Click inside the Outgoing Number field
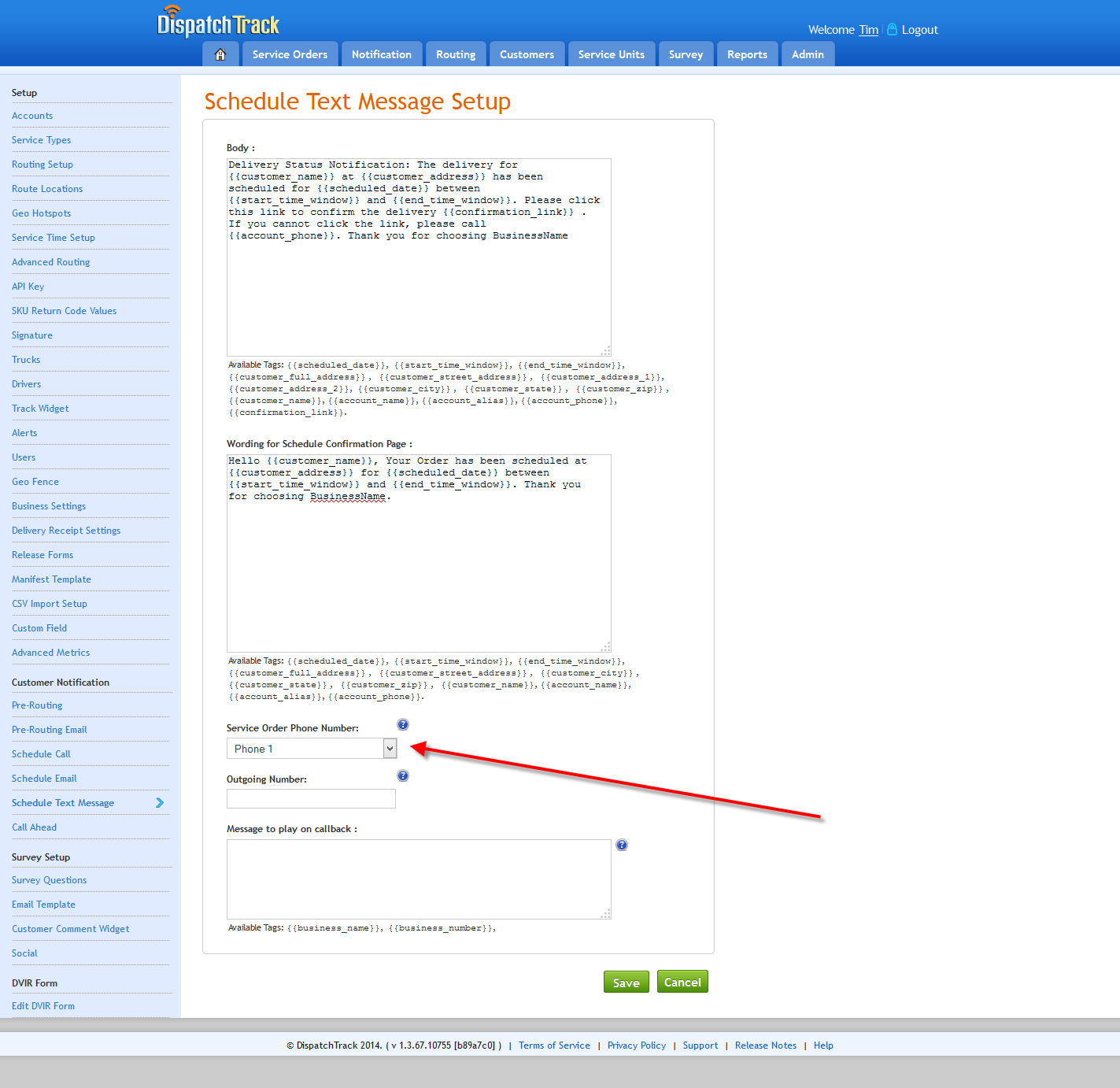The image size is (1120, 1088). (310, 798)
